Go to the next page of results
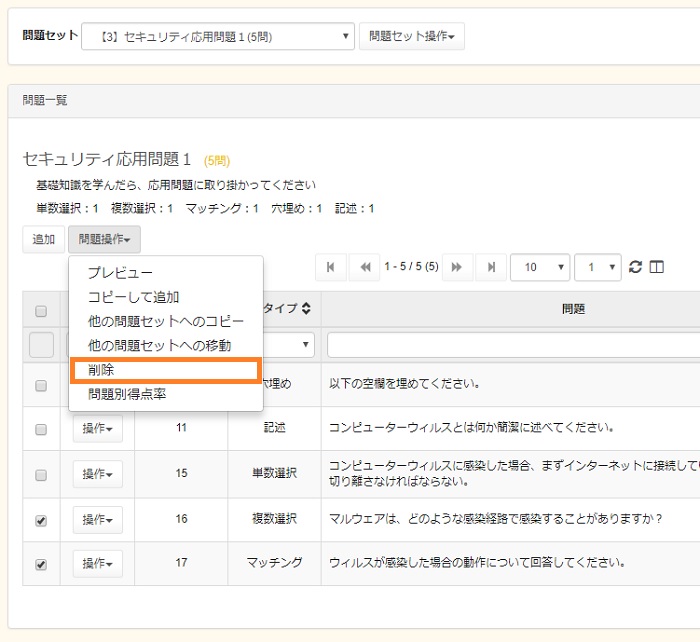700x642 pixels. pos(456,267)
